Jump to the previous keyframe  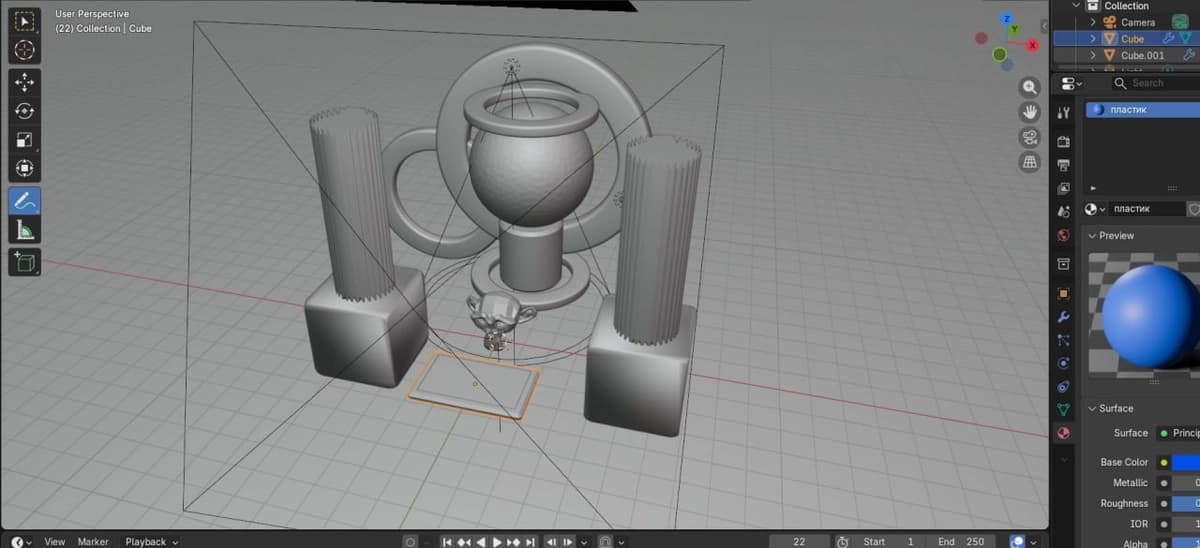coord(464,541)
